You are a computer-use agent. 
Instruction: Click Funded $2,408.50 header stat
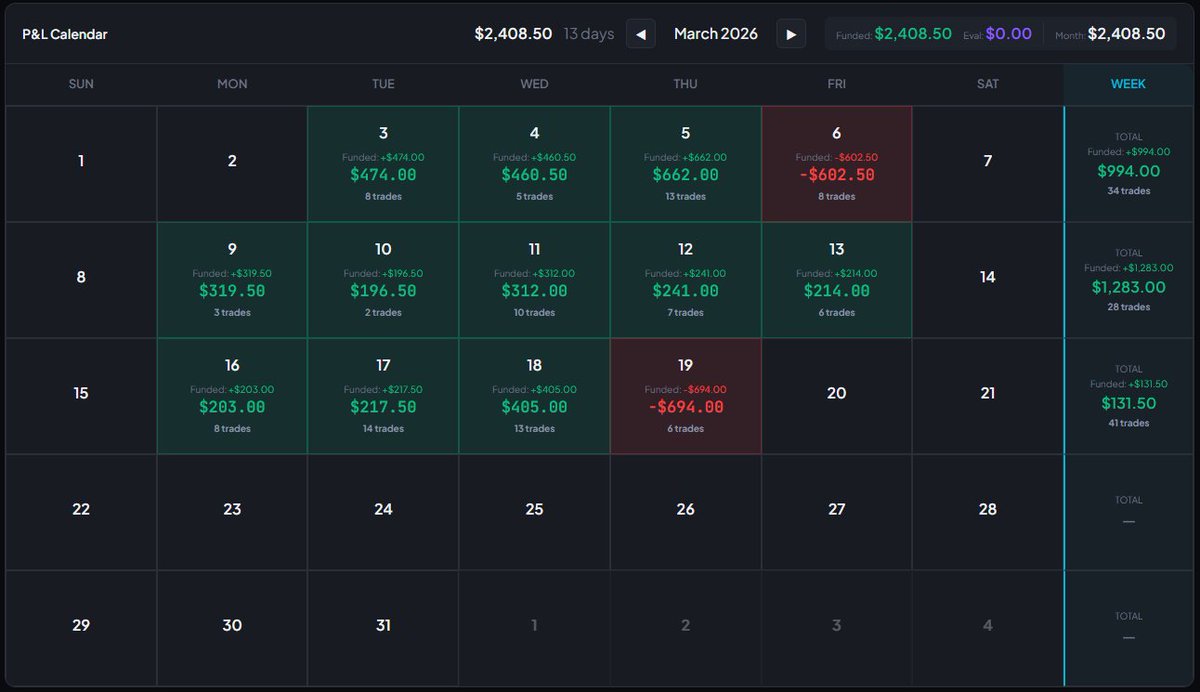point(894,34)
